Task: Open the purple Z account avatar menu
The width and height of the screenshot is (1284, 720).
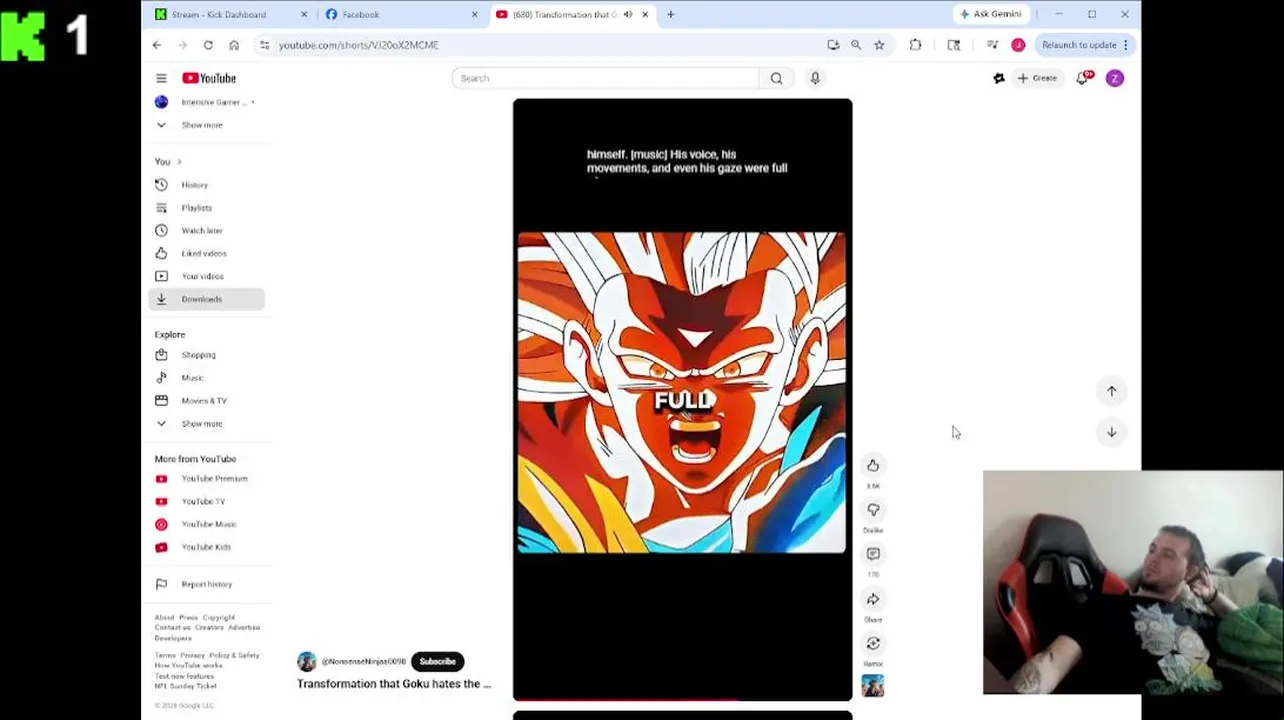Action: (x=1115, y=78)
